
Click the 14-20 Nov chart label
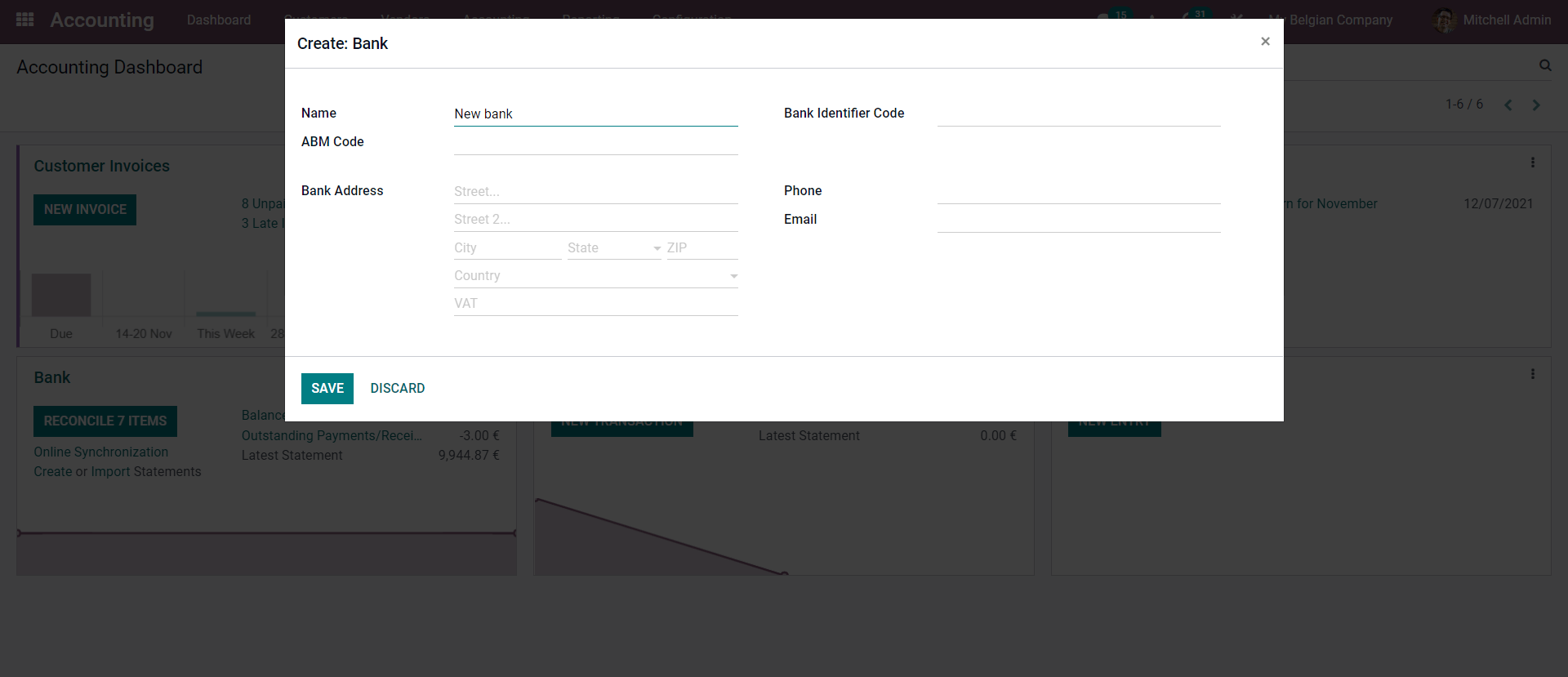(x=144, y=334)
